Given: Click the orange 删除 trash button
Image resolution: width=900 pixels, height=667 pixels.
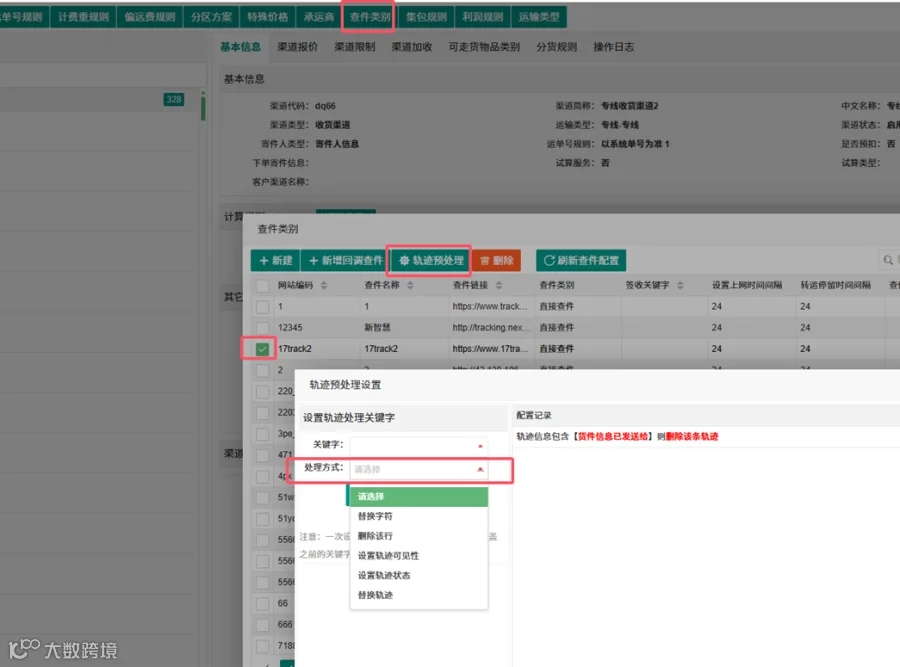Looking at the screenshot, I should pyautogui.click(x=496, y=261).
